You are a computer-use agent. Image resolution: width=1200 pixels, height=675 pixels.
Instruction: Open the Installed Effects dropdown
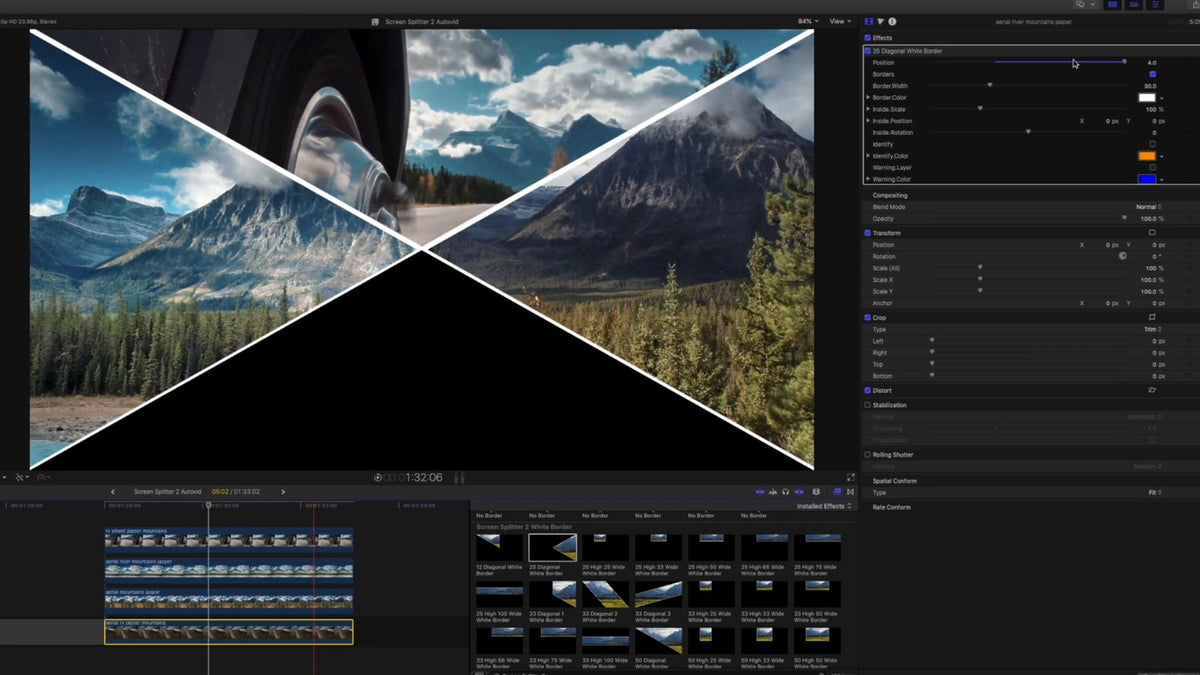click(x=824, y=507)
